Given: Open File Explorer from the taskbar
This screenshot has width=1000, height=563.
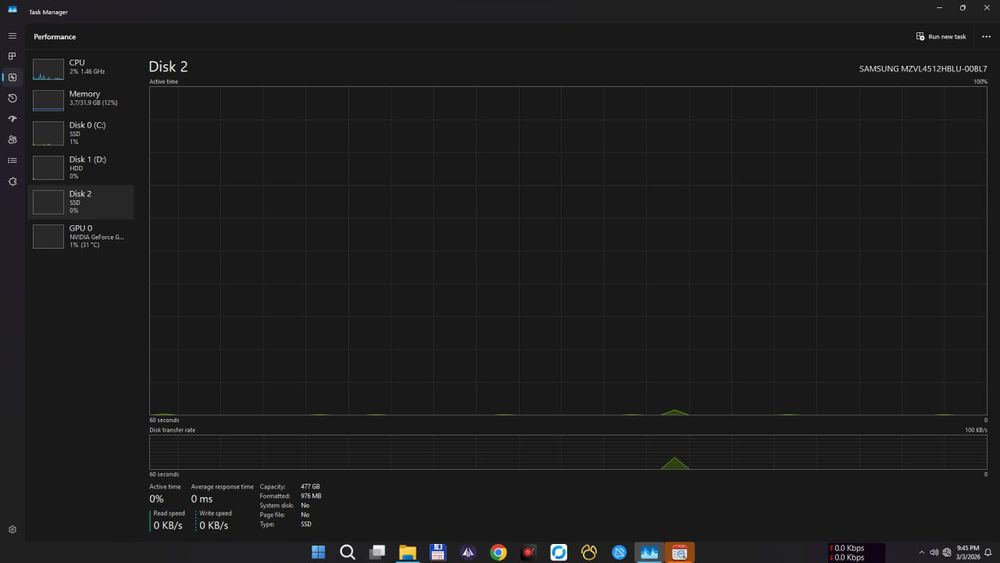Looking at the screenshot, I should (408, 552).
